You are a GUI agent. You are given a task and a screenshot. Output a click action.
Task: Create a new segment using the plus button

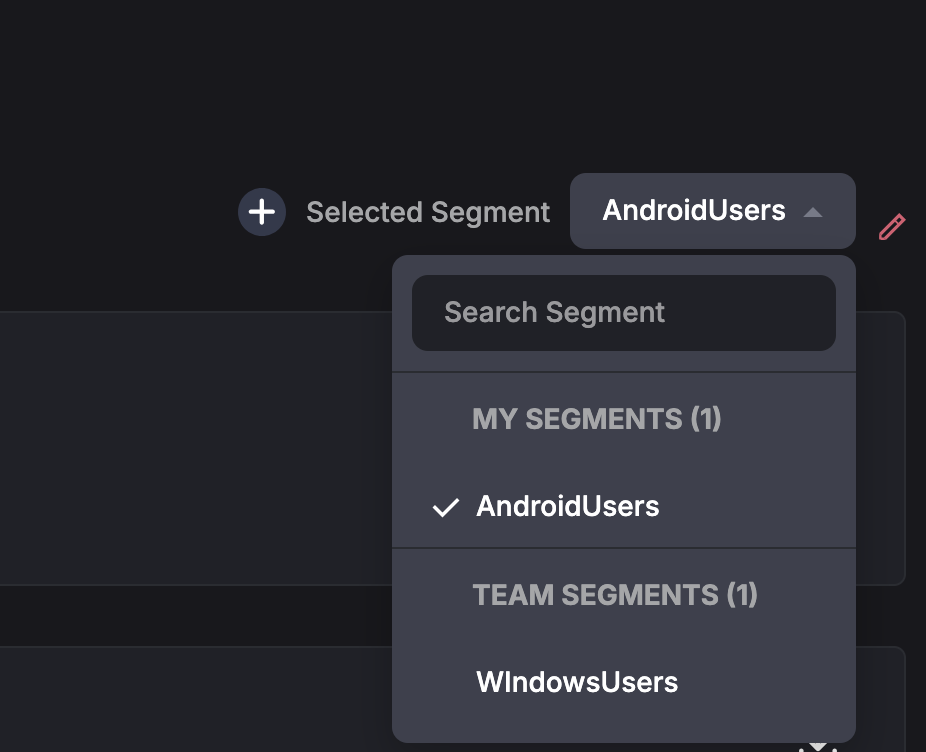(262, 212)
